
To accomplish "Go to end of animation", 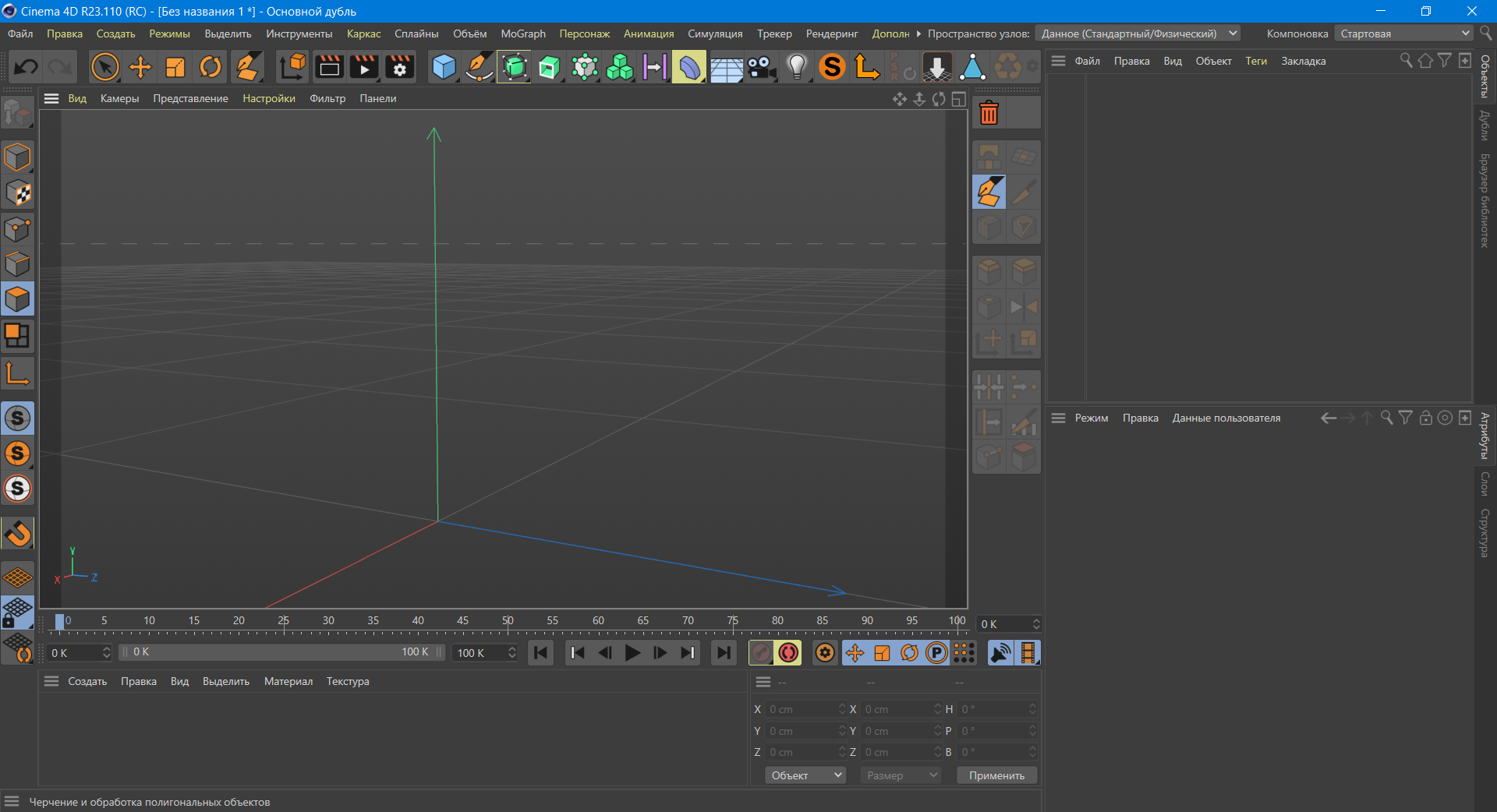I will [x=724, y=653].
